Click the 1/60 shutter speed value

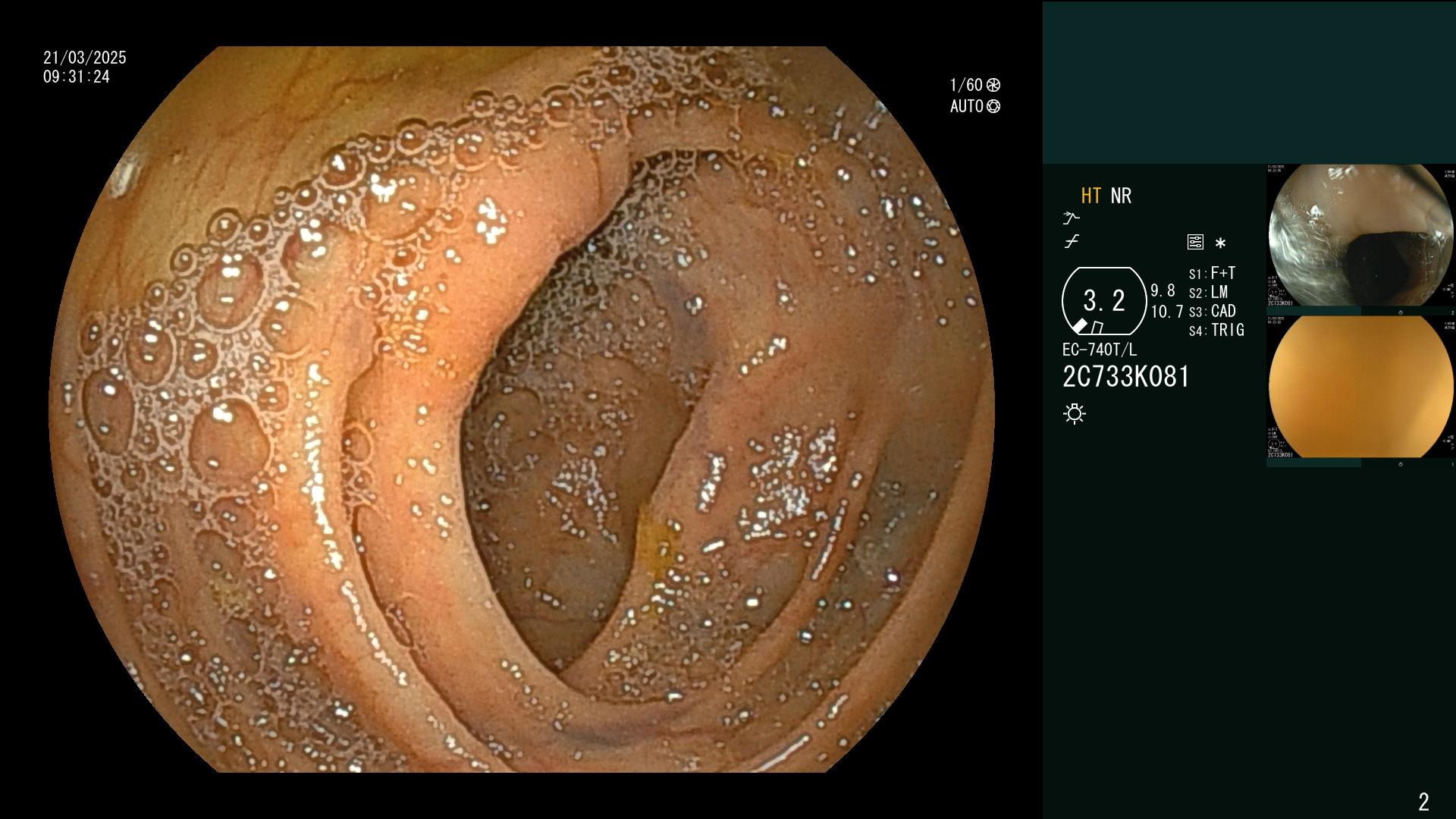(x=966, y=86)
